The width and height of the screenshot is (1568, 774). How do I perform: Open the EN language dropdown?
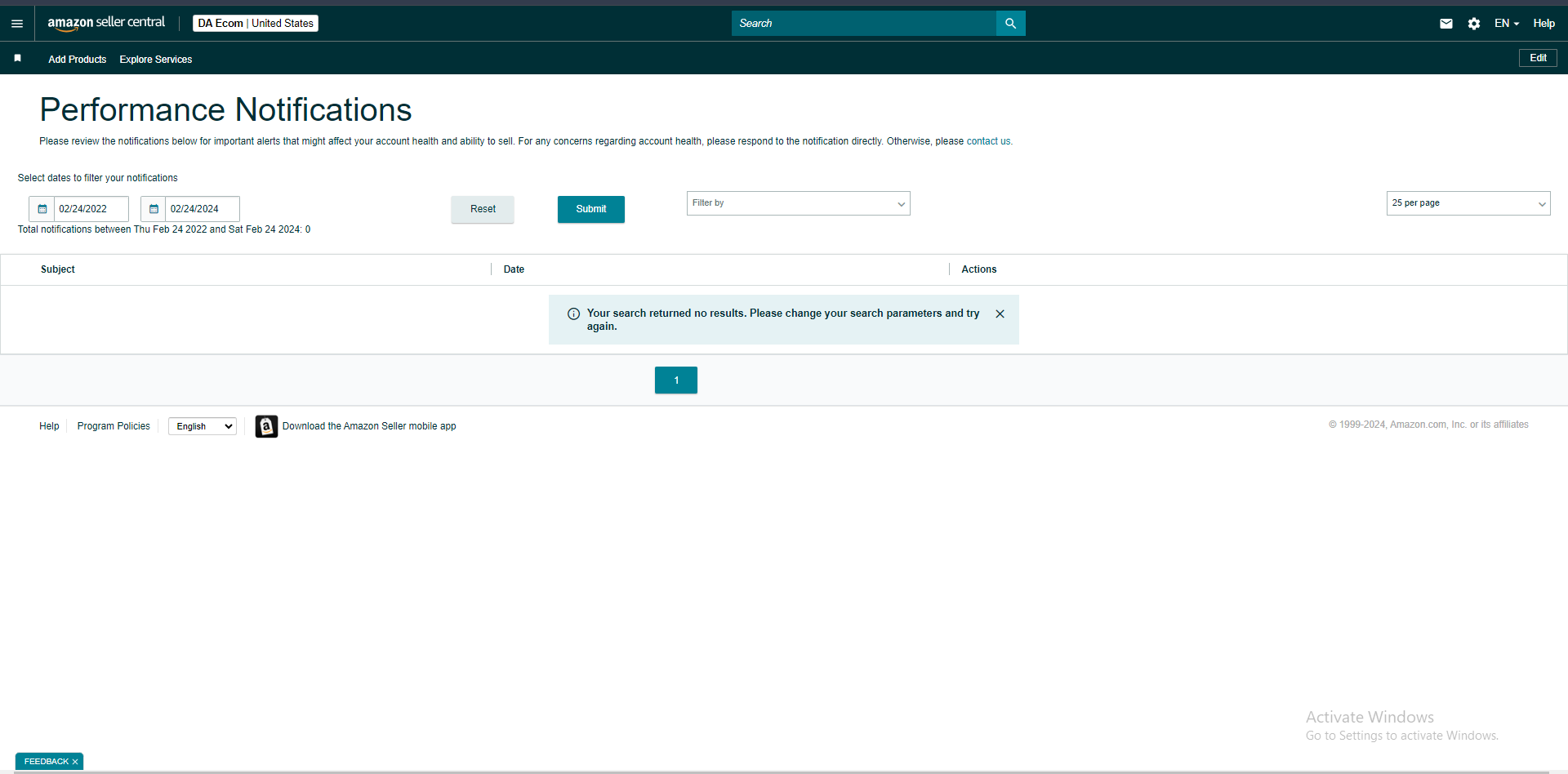pyautogui.click(x=1507, y=24)
